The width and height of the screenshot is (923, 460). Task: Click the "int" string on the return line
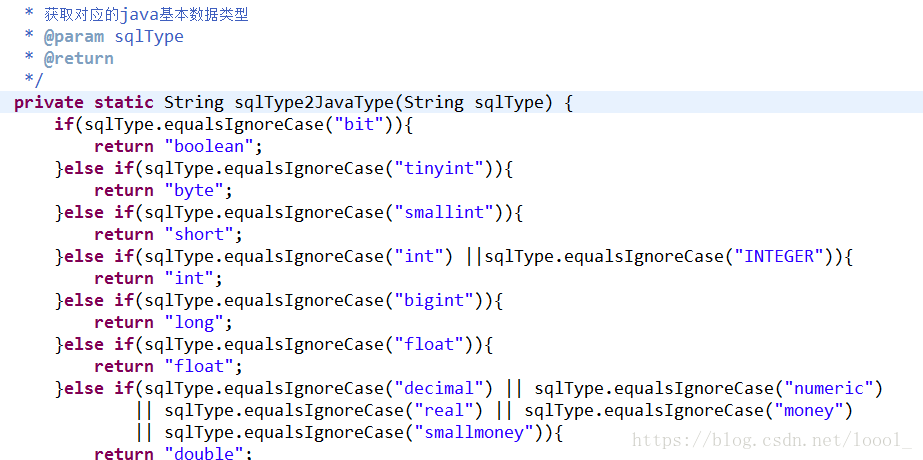click(190, 278)
